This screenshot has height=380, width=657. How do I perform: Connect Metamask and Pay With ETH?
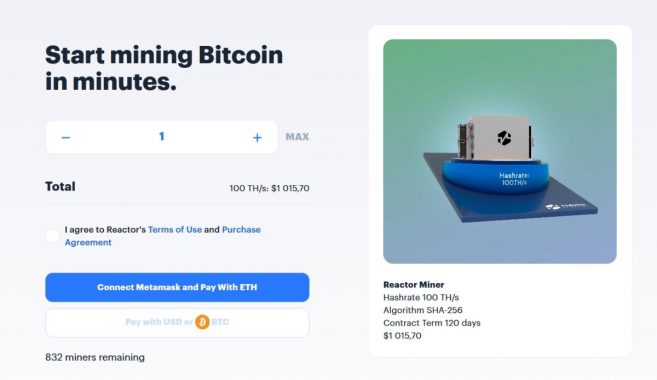point(177,287)
